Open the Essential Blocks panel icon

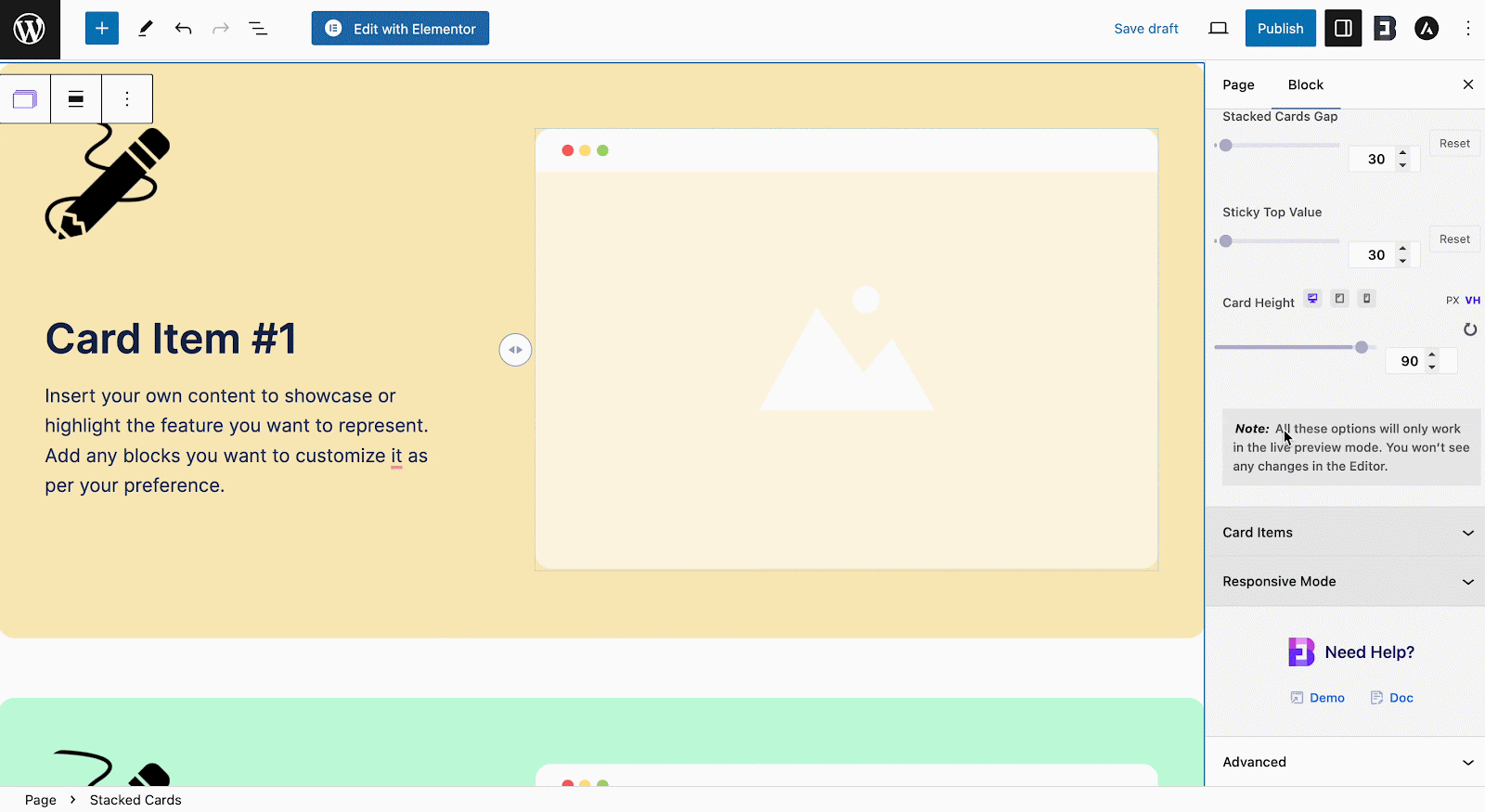[x=1385, y=29]
